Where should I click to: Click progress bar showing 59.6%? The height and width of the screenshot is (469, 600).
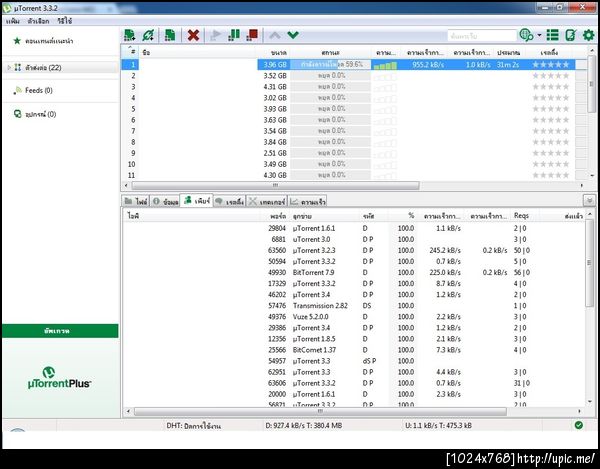coord(331,64)
